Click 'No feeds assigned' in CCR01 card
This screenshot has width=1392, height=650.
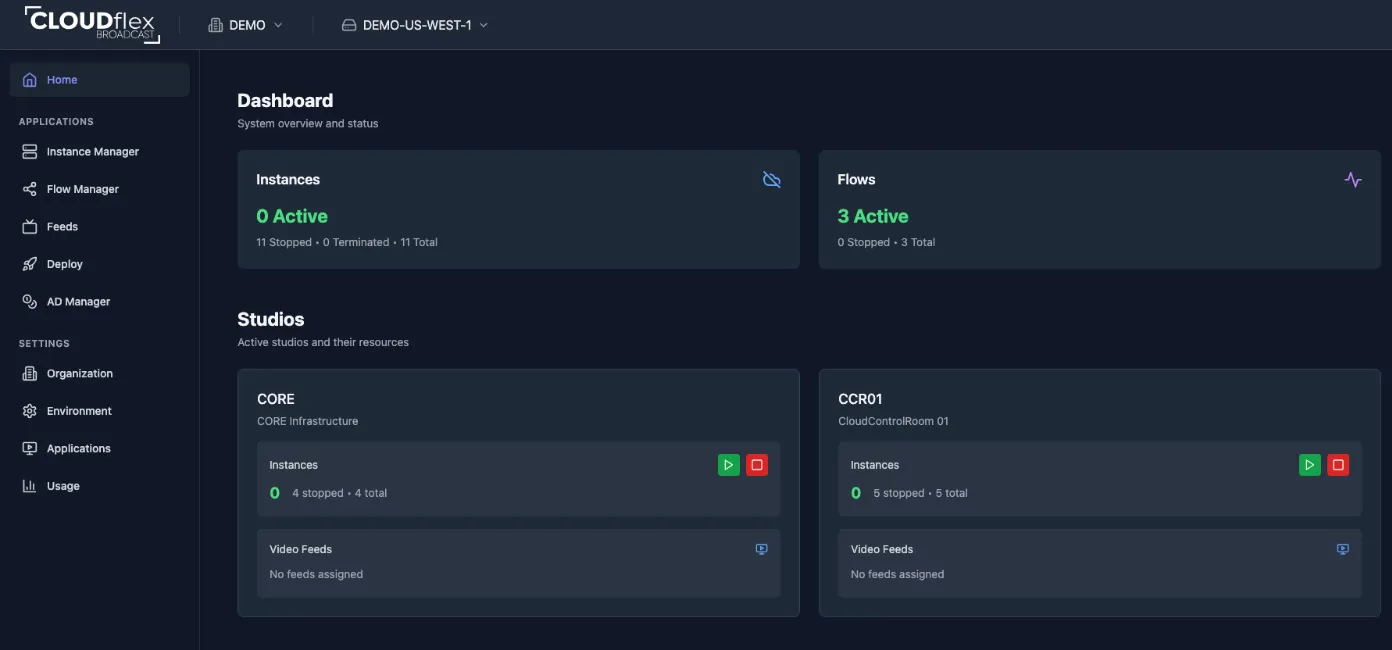[897, 574]
